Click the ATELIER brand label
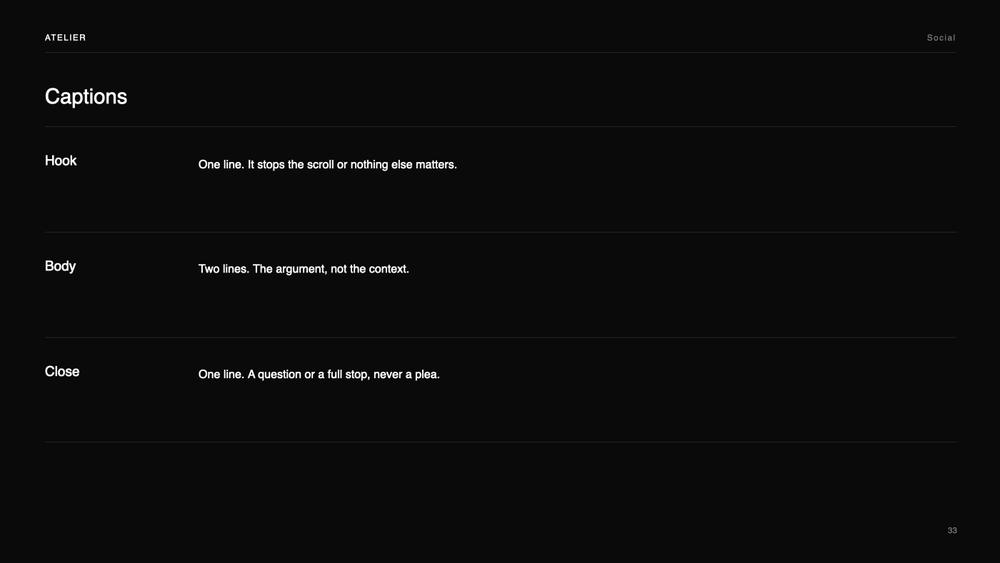The image size is (1000, 563). pyautogui.click(x=65, y=38)
